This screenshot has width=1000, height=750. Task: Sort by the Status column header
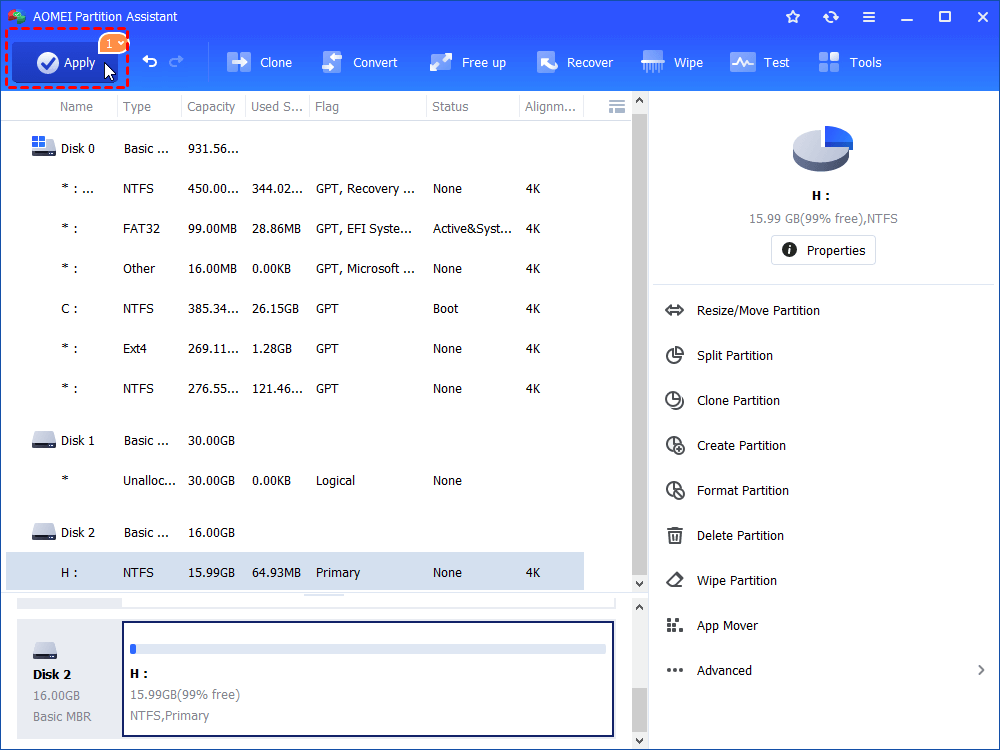[450, 107]
